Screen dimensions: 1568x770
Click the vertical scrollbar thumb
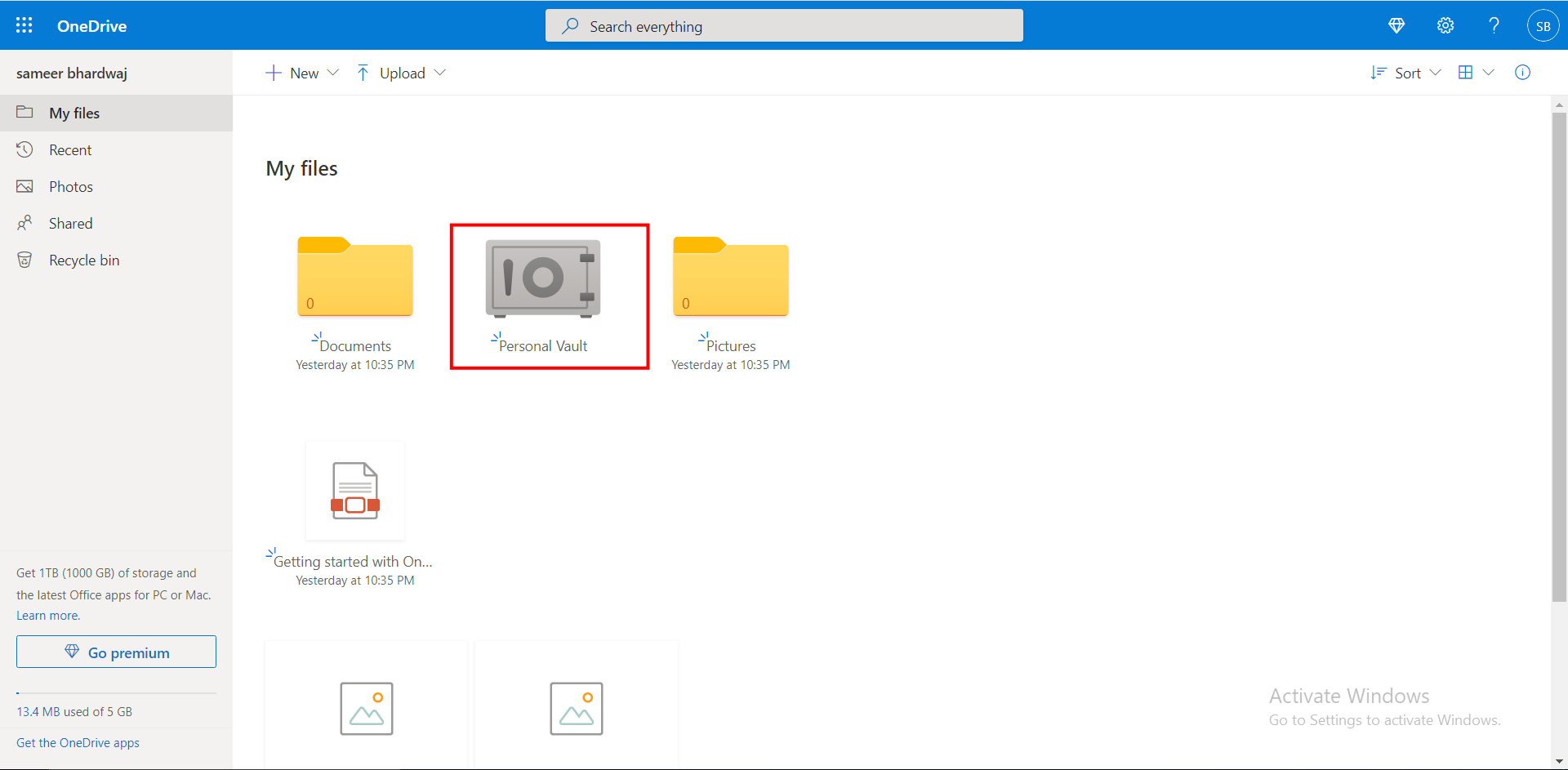pyautogui.click(x=1559, y=357)
